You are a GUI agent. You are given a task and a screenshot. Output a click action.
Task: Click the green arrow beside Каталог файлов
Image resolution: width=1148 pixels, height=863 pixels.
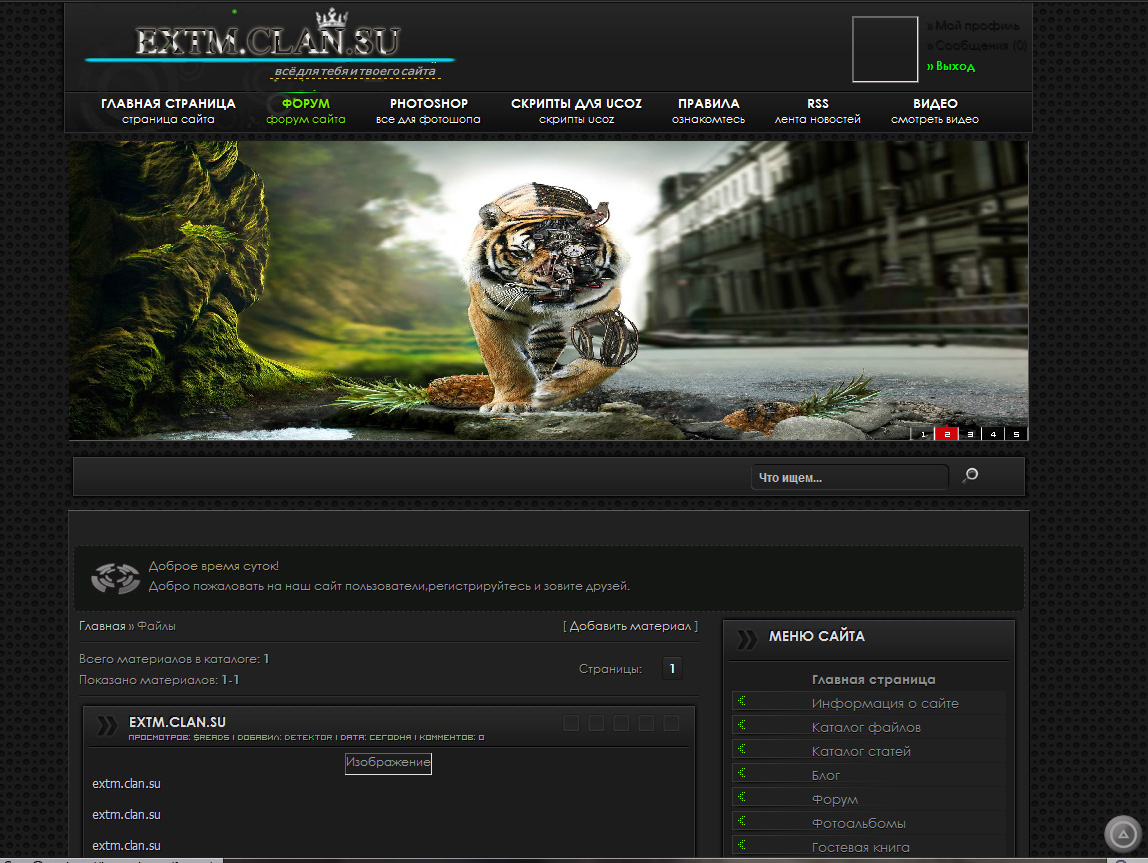pyautogui.click(x=742, y=726)
